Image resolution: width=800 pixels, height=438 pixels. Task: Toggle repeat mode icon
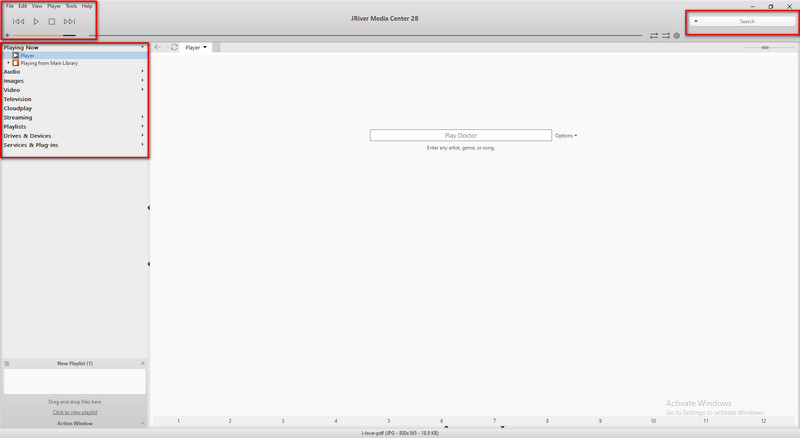(x=654, y=36)
